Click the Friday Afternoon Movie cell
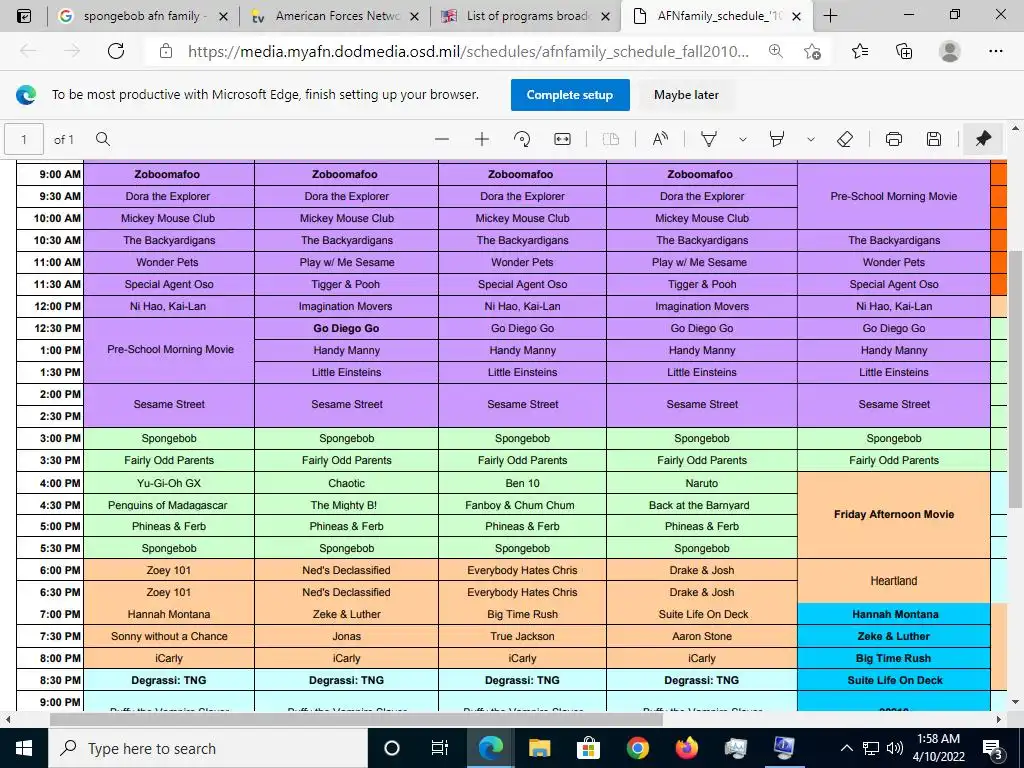Image resolution: width=1024 pixels, height=768 pixels. click(x=893, y=515)
